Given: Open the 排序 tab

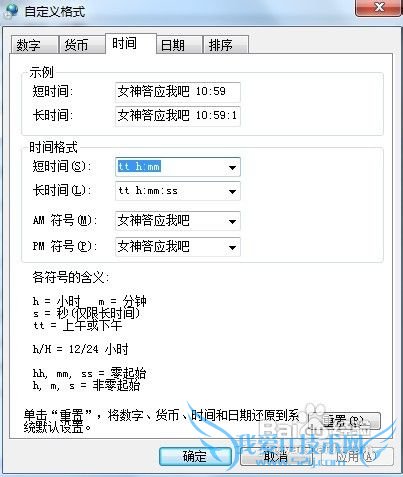Looking at the screenshot, I should [226, 45].
